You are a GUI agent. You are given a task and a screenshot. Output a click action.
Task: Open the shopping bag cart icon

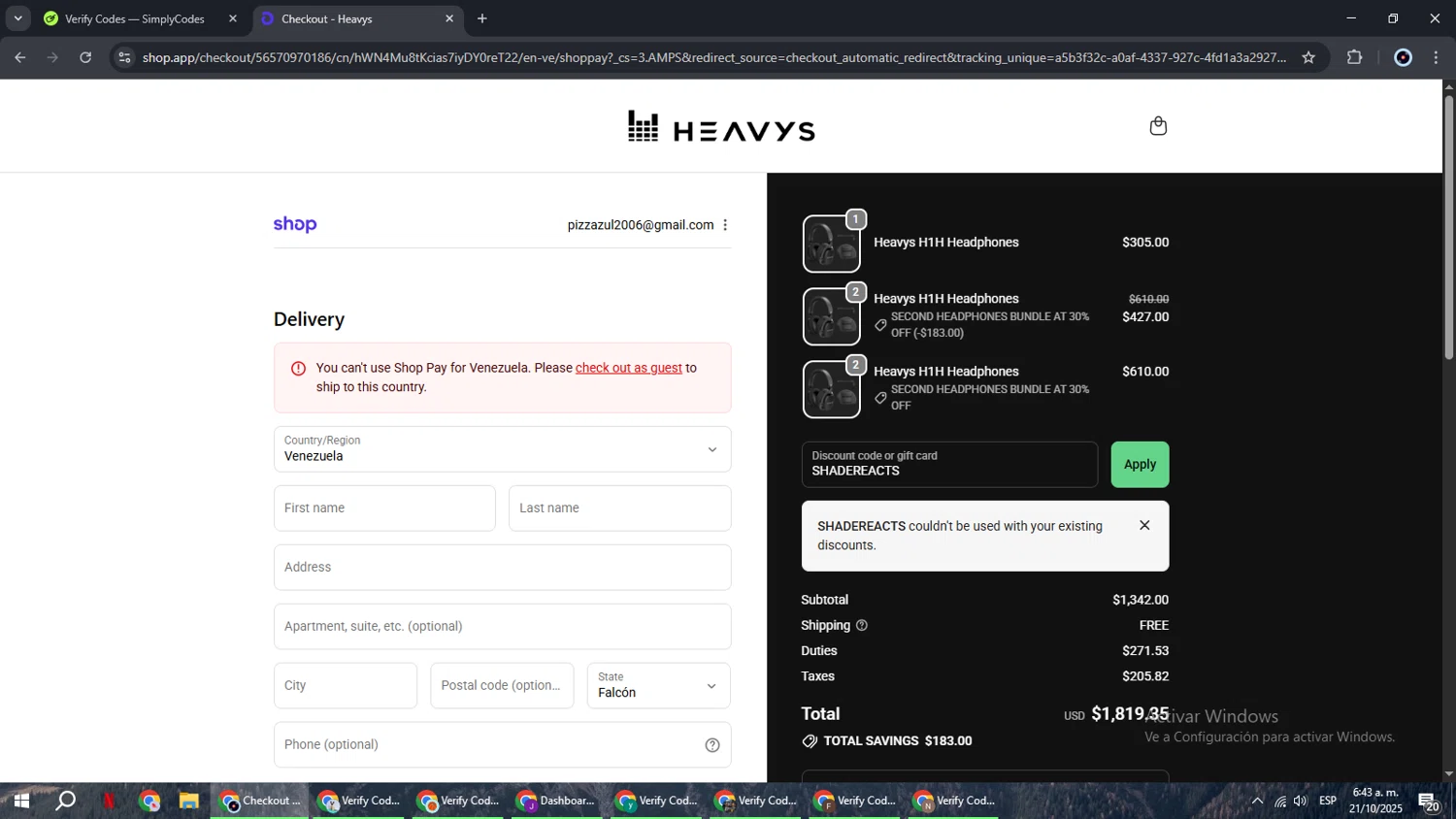point(1158,126)
